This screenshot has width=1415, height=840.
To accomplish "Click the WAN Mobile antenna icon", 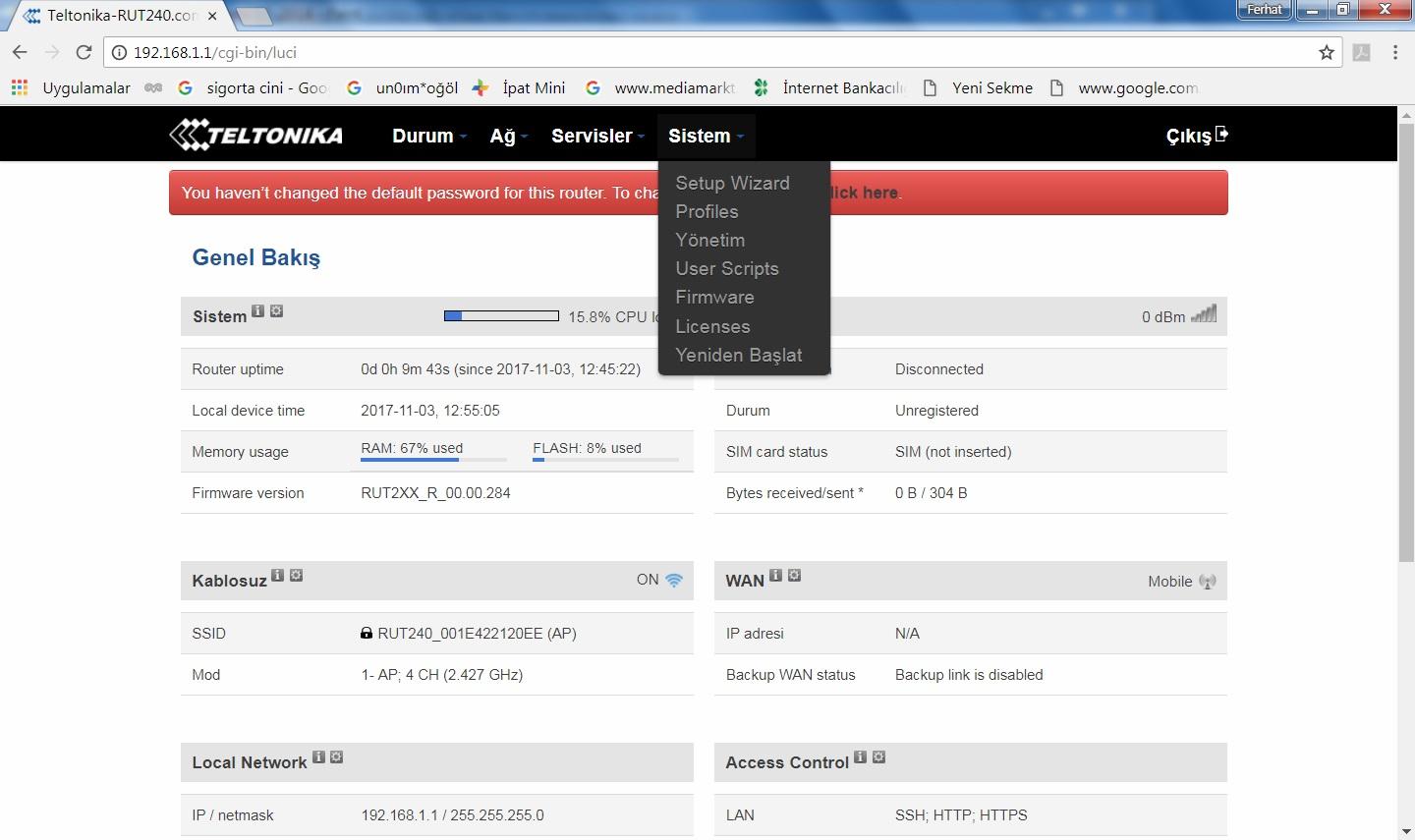I will tap(1208, 582).
